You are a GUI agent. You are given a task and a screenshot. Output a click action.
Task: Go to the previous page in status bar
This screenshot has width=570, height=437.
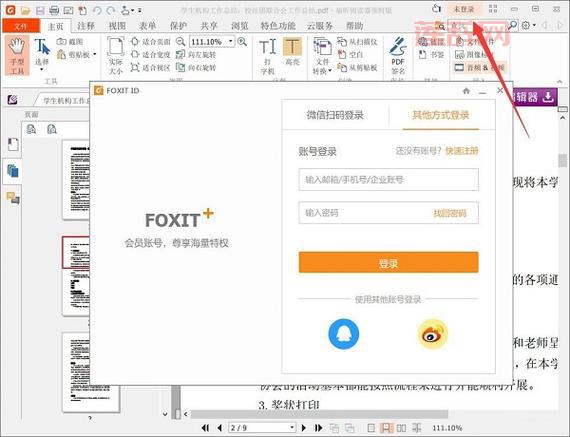[219, 428]
